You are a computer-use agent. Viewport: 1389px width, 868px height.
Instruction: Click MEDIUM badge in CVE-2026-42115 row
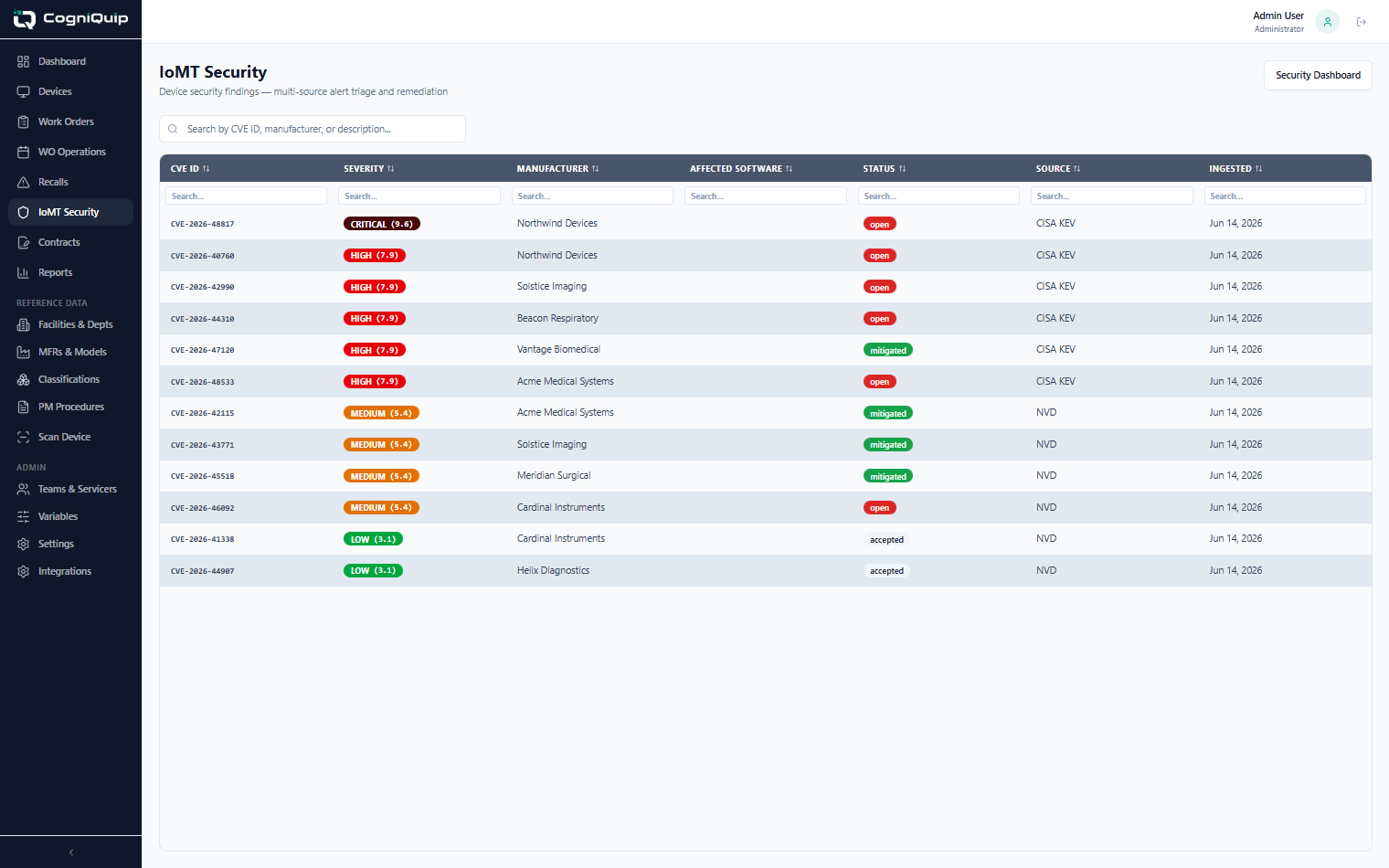381,413
